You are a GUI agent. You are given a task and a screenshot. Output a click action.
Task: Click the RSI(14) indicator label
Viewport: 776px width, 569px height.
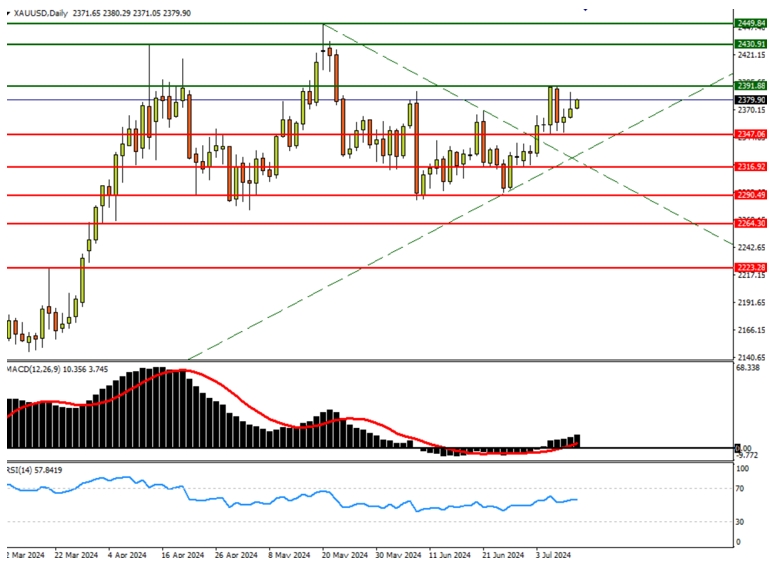click(x=20, y=468)
